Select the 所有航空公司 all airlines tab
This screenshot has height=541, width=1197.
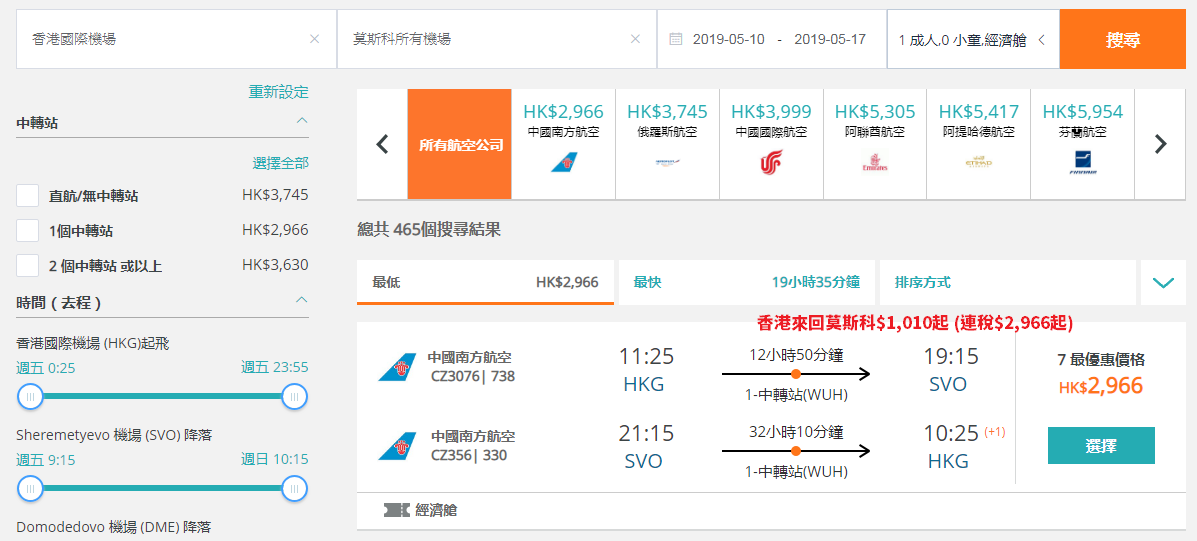click(460, 144)
